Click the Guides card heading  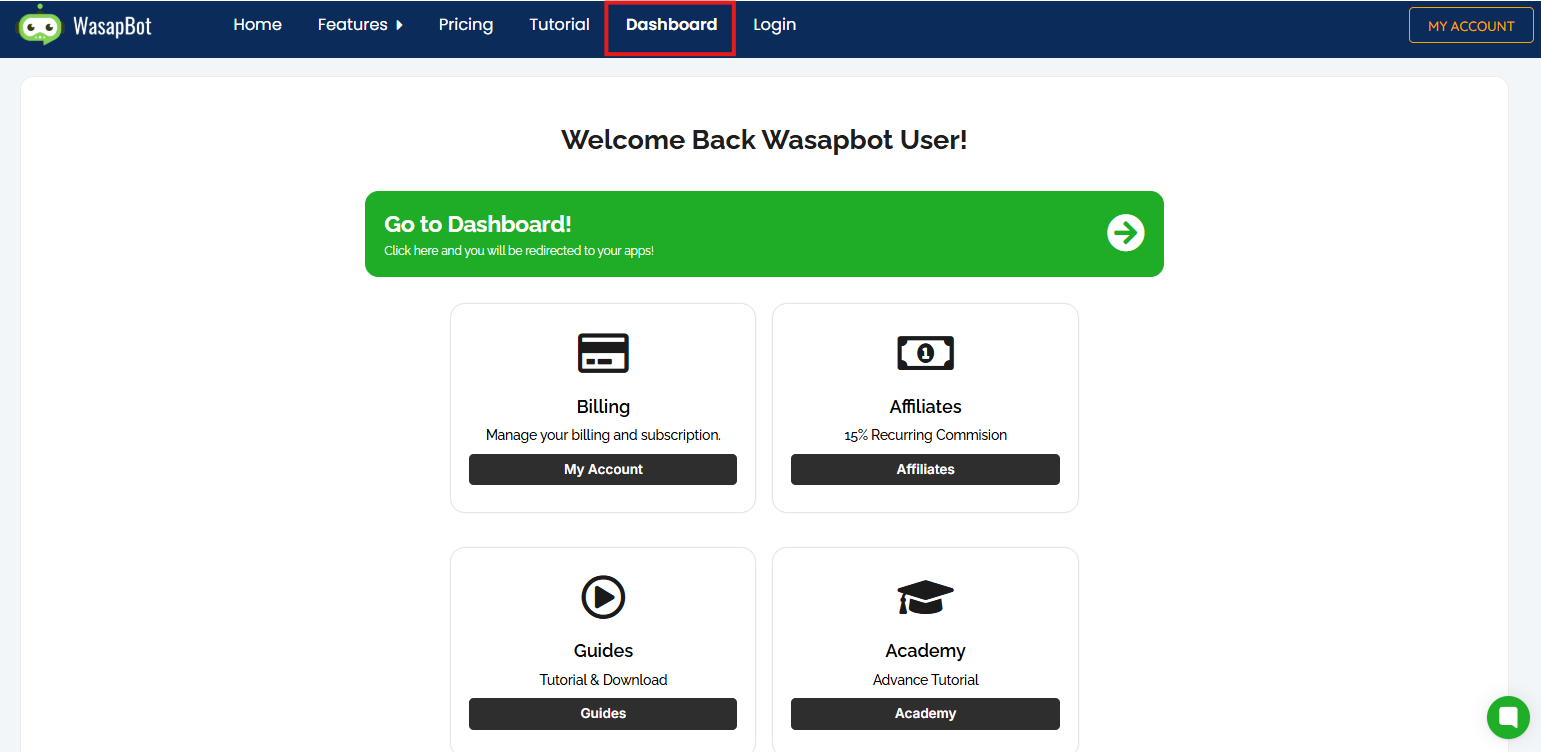pos(603,651)
